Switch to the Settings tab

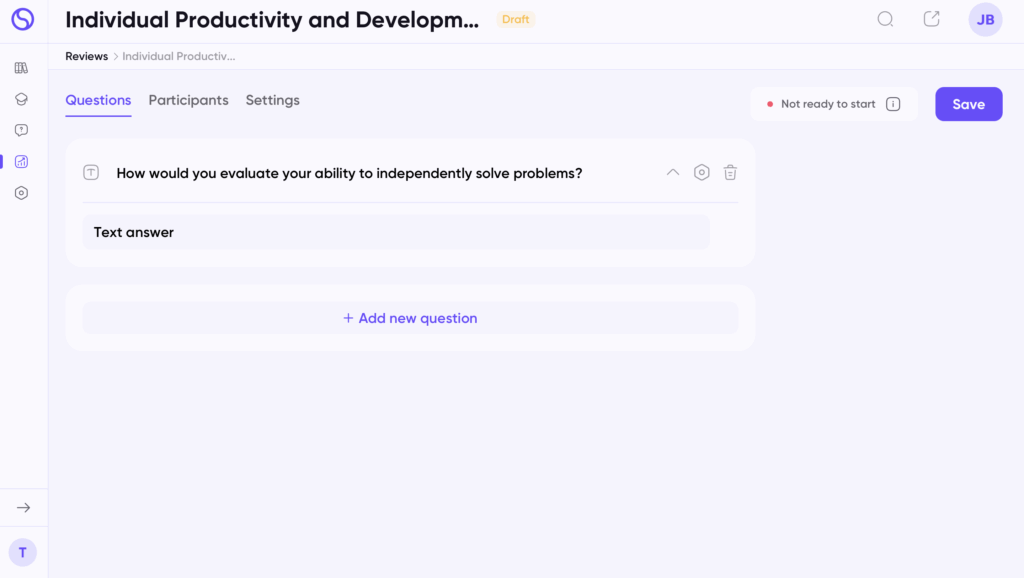coord(272,100)
